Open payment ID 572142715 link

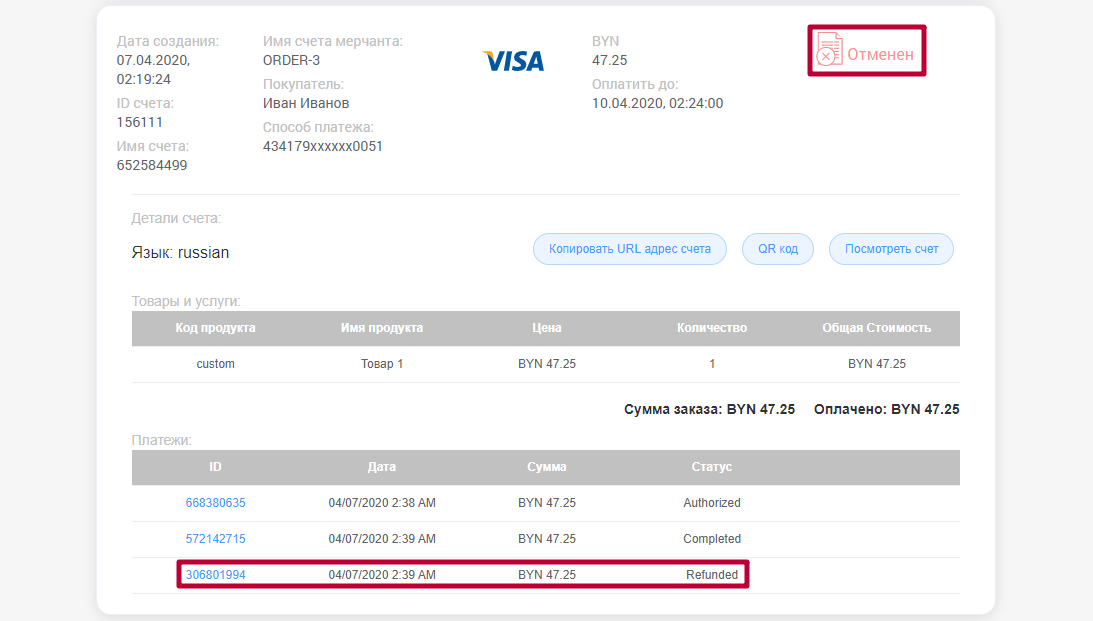tap(215, 539)
